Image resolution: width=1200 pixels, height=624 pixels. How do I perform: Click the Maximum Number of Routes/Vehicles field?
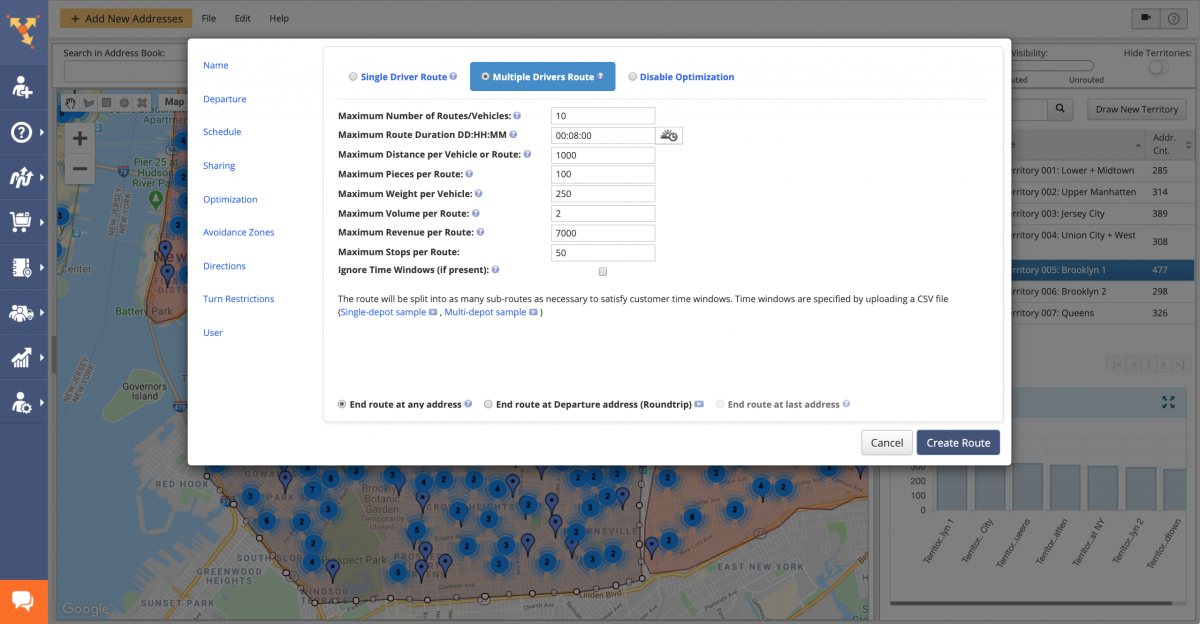point(603,116)
